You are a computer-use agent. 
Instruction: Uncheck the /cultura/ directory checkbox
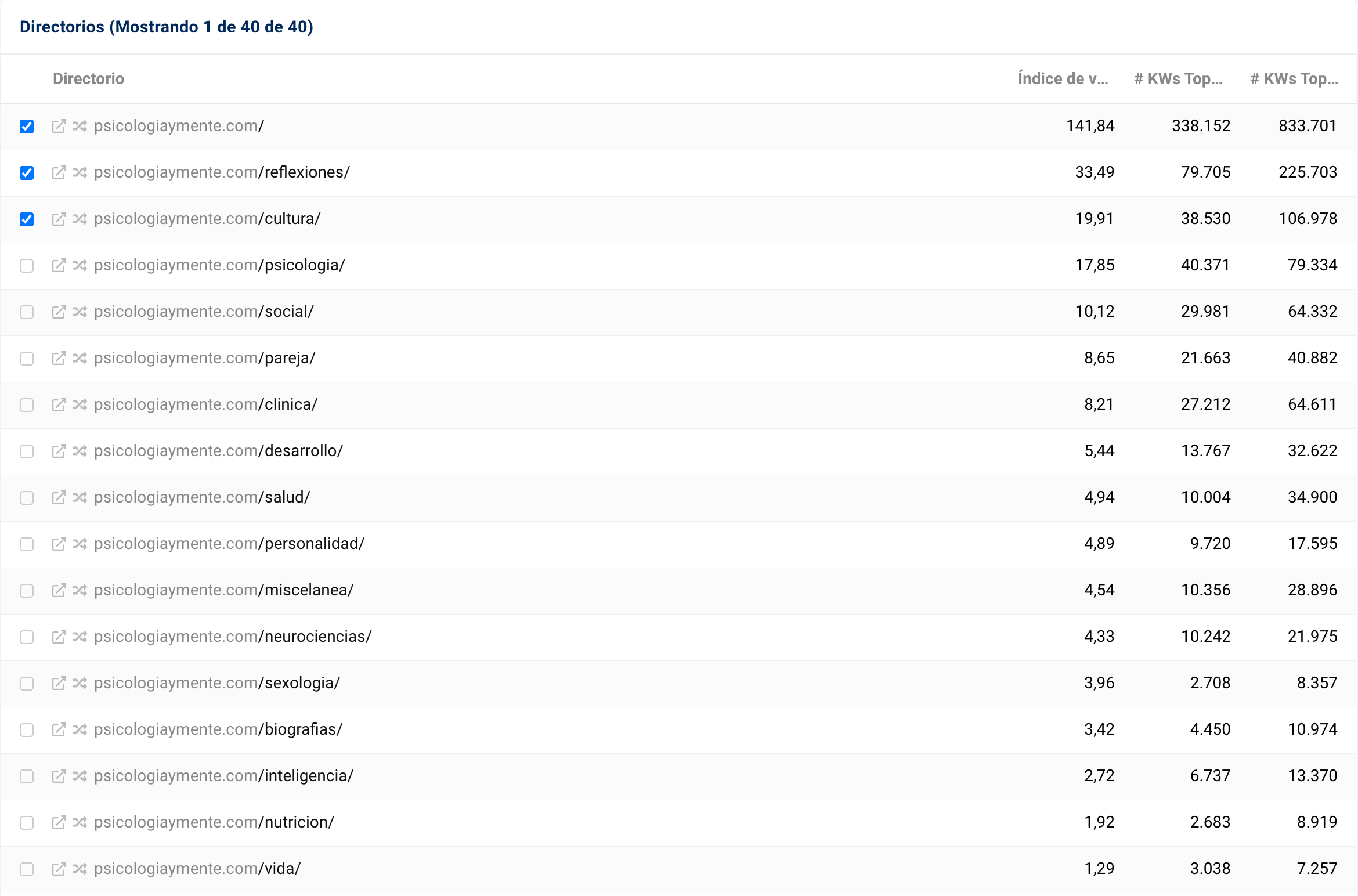pos(27,219)
